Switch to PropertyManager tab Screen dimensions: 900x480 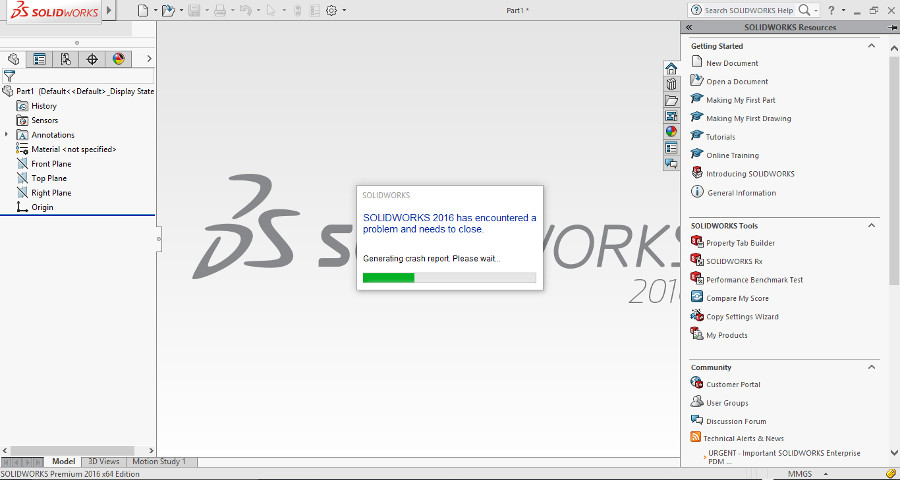pos(39,59)
